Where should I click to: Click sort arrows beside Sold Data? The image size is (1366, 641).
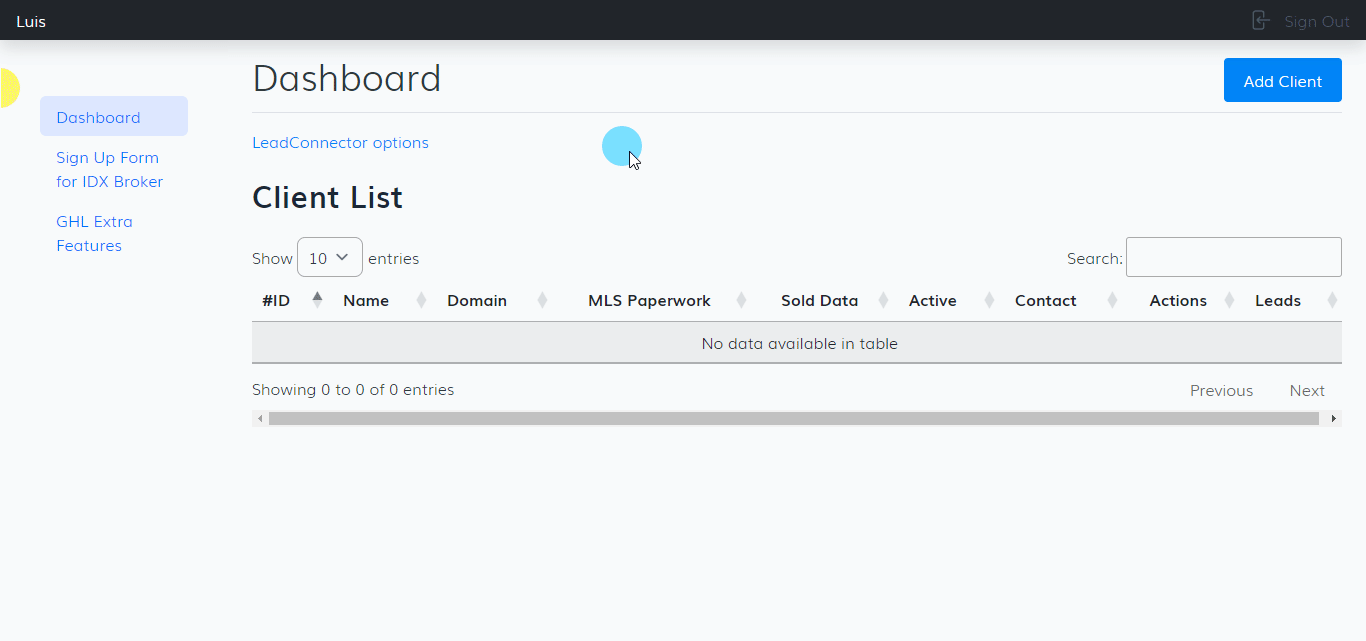pos(883,300)
